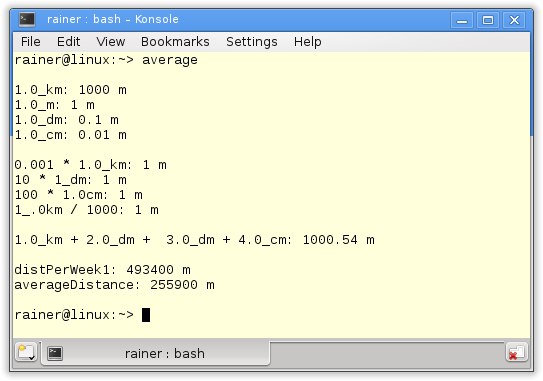The height and width of the screenshot is (381, 543).
Task: Click the '1_.0km / 1000: 1 m' line
Action: click(x=87, y=210)
